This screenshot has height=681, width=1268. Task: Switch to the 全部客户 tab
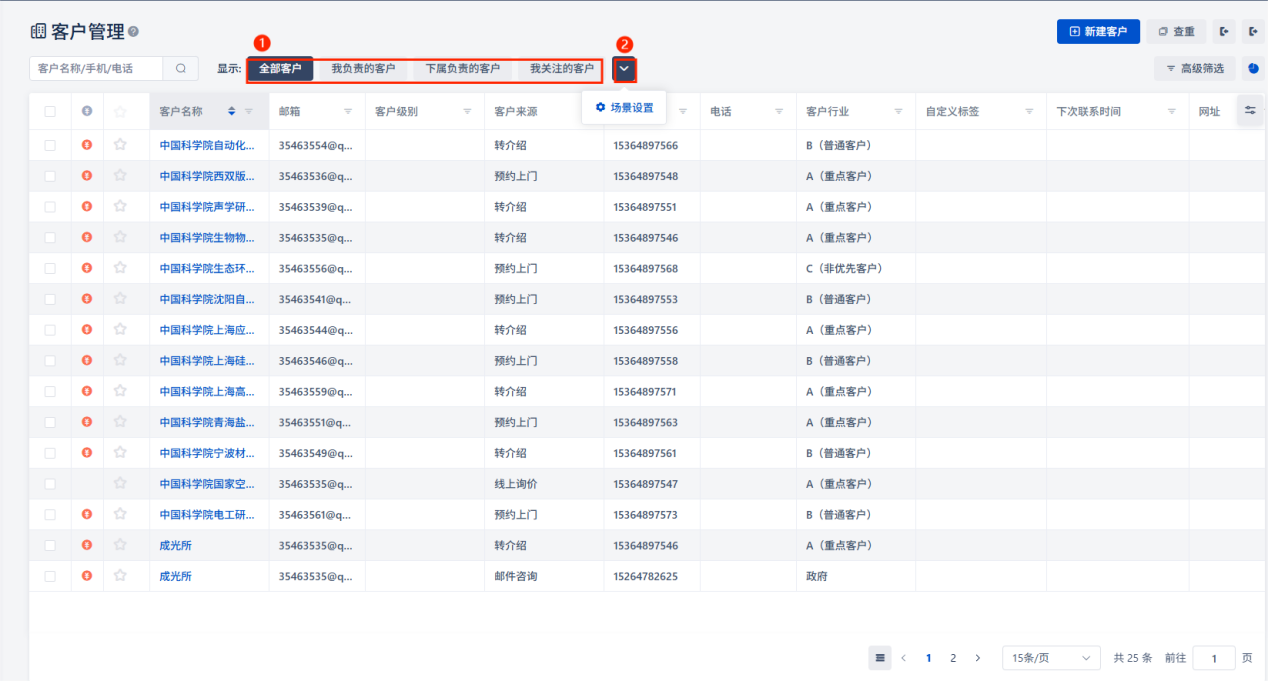(x=280, y=69)
